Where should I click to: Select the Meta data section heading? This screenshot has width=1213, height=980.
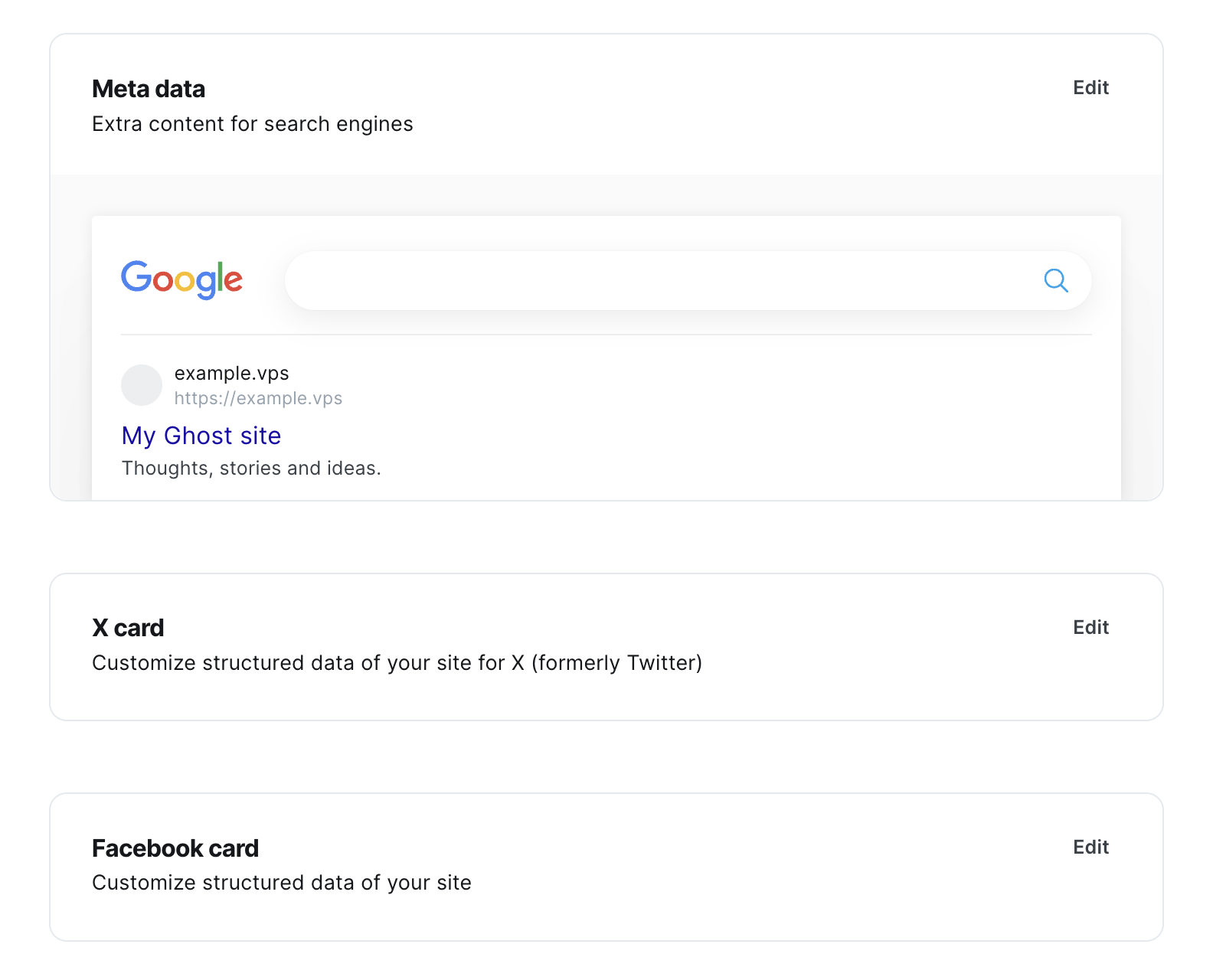point(149,88)
